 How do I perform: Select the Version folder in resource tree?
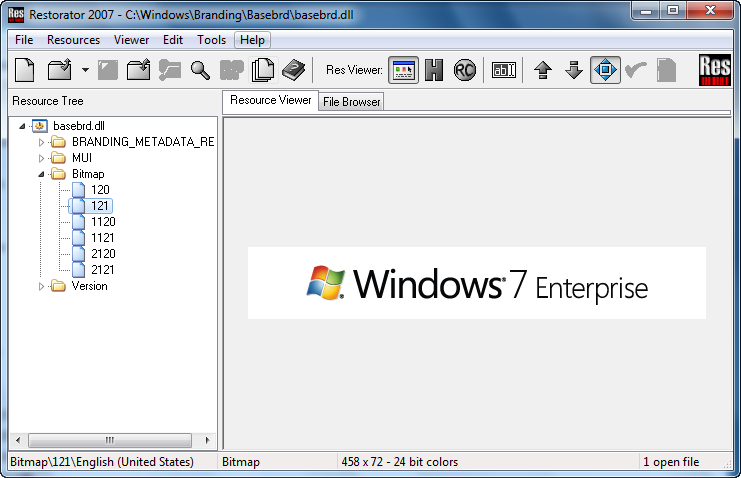89,286
